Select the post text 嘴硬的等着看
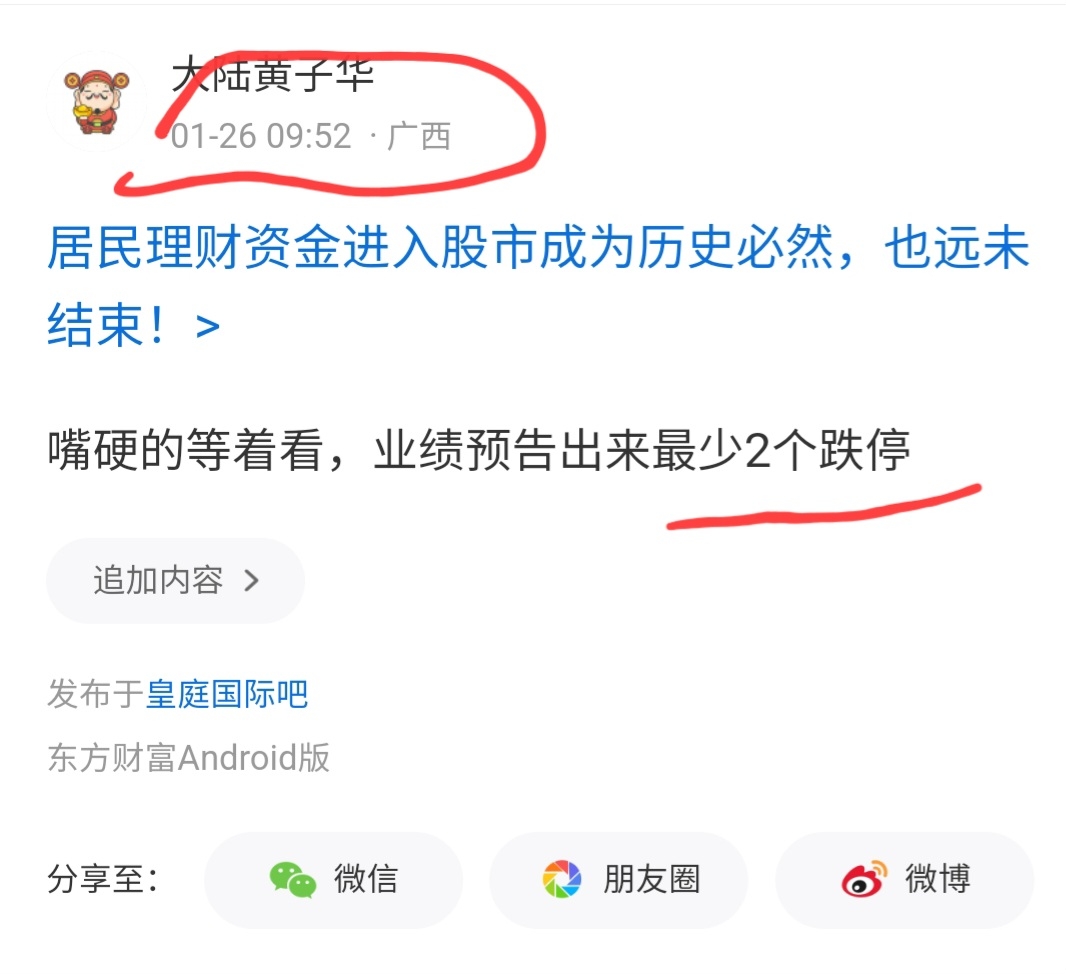 coord(186,449)
